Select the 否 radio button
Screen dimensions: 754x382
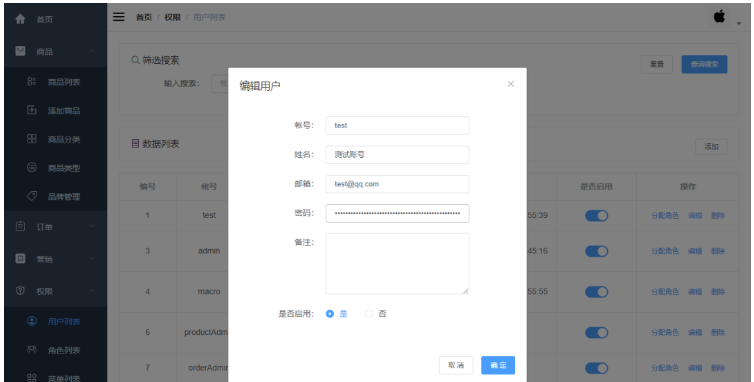pos(369,314)
